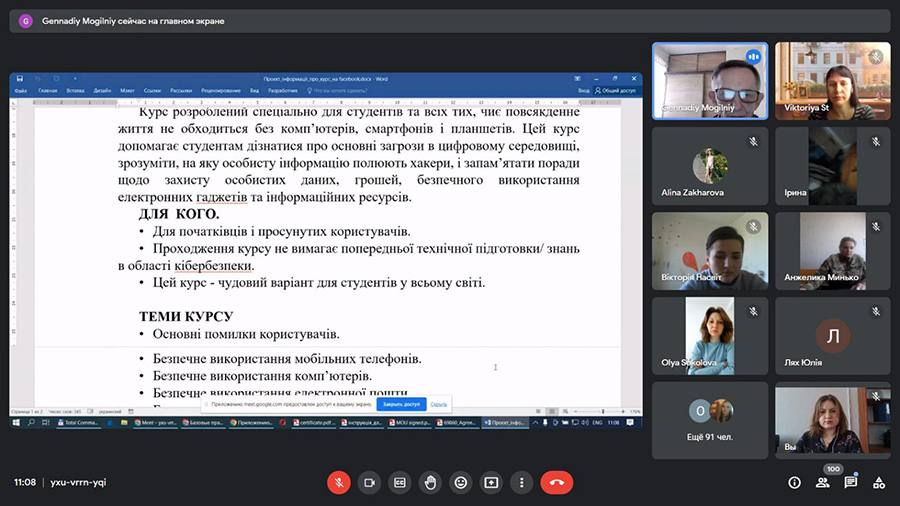
Task: Open the Ссылки tab in shared Word
Action: pyautogui.click(x=152, y=91)
